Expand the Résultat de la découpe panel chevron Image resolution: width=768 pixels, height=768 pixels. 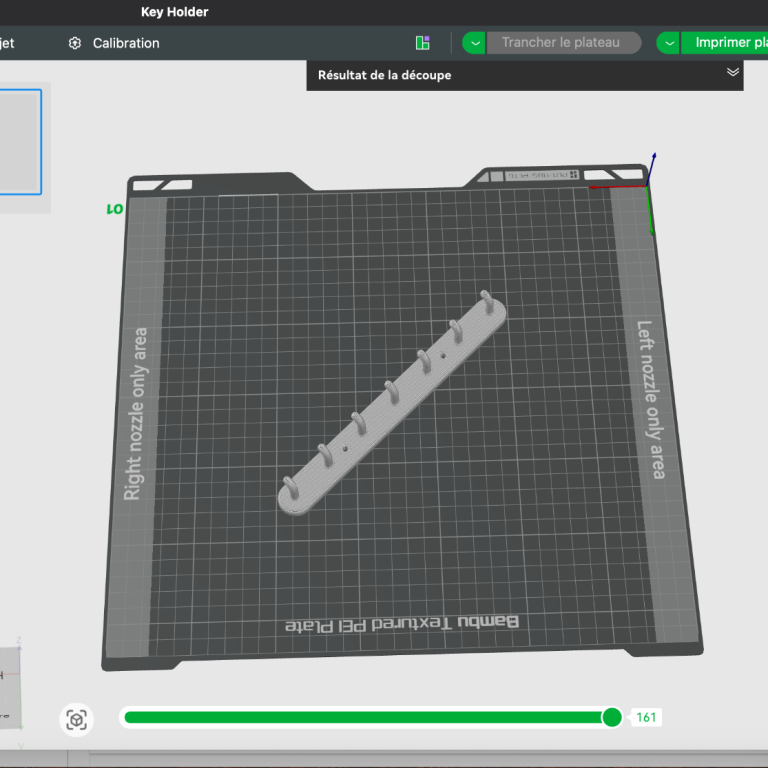[732, 72]
